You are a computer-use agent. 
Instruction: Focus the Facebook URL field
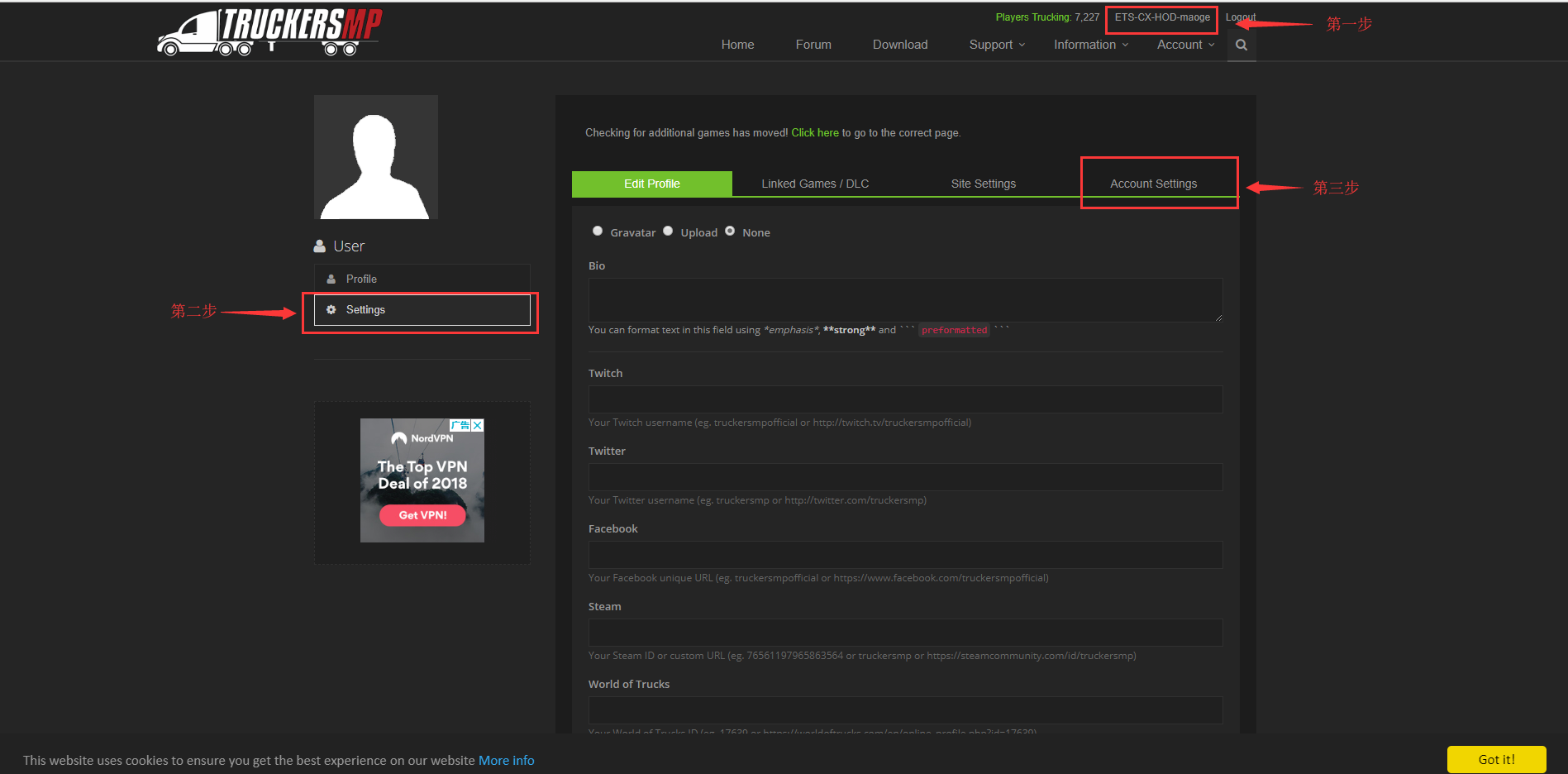tap(905, 555)
